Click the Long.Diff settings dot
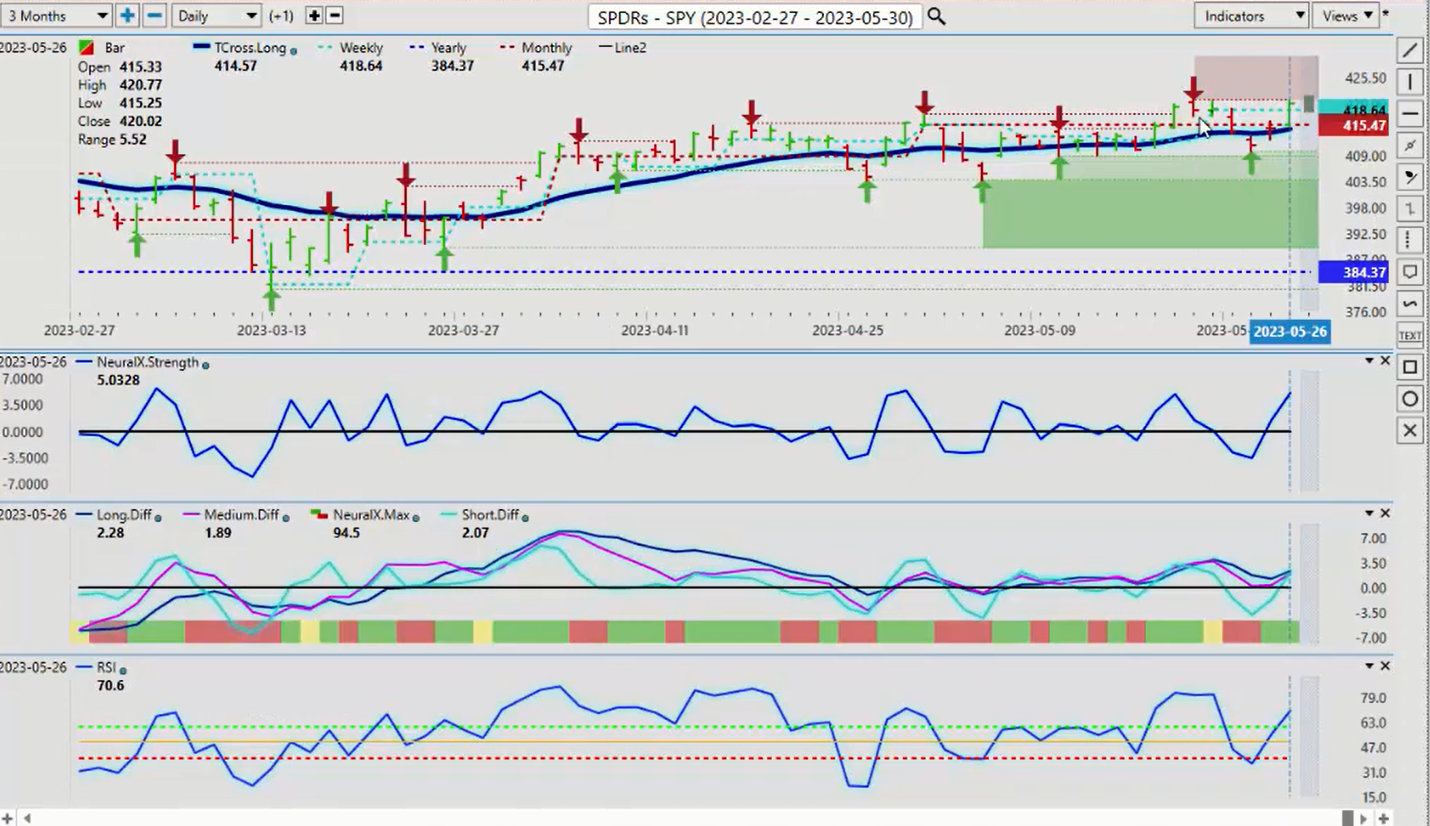1430x826 pixels. tap(158, 517)
